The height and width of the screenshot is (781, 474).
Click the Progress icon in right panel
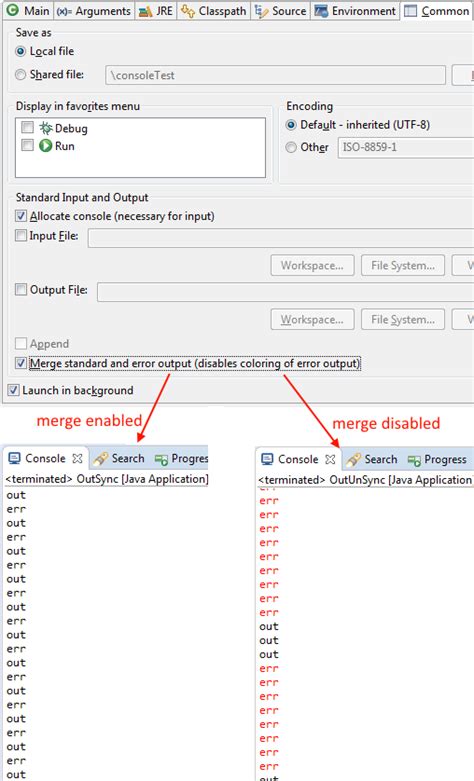coord(414,460)
